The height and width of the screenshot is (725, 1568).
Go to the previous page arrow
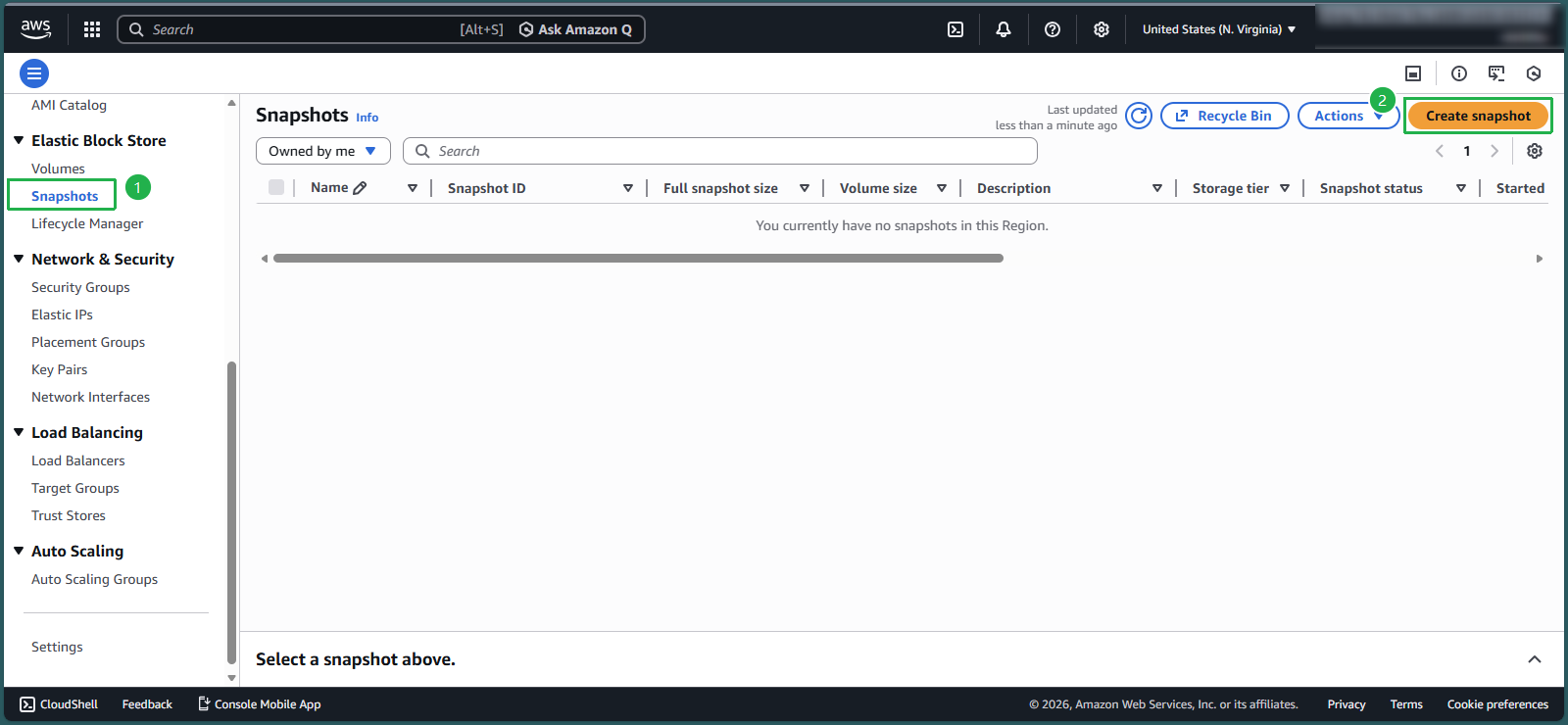pyautogui.click(x=1440, y=151)
